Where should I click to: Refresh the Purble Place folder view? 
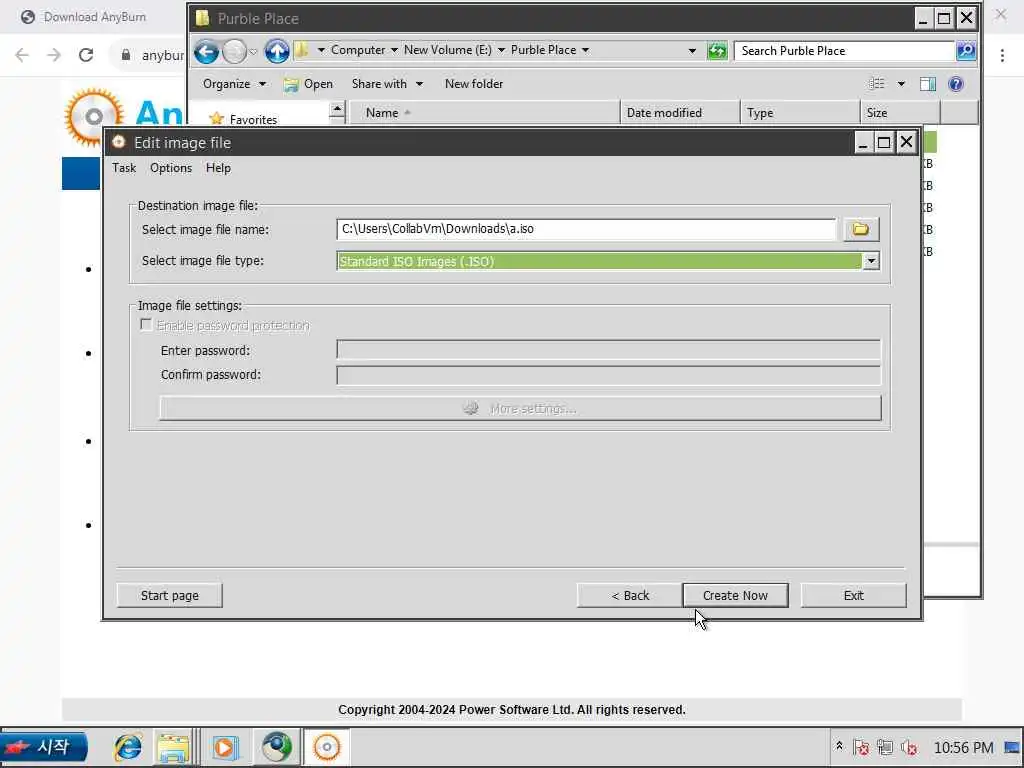[x=717, y=51]
